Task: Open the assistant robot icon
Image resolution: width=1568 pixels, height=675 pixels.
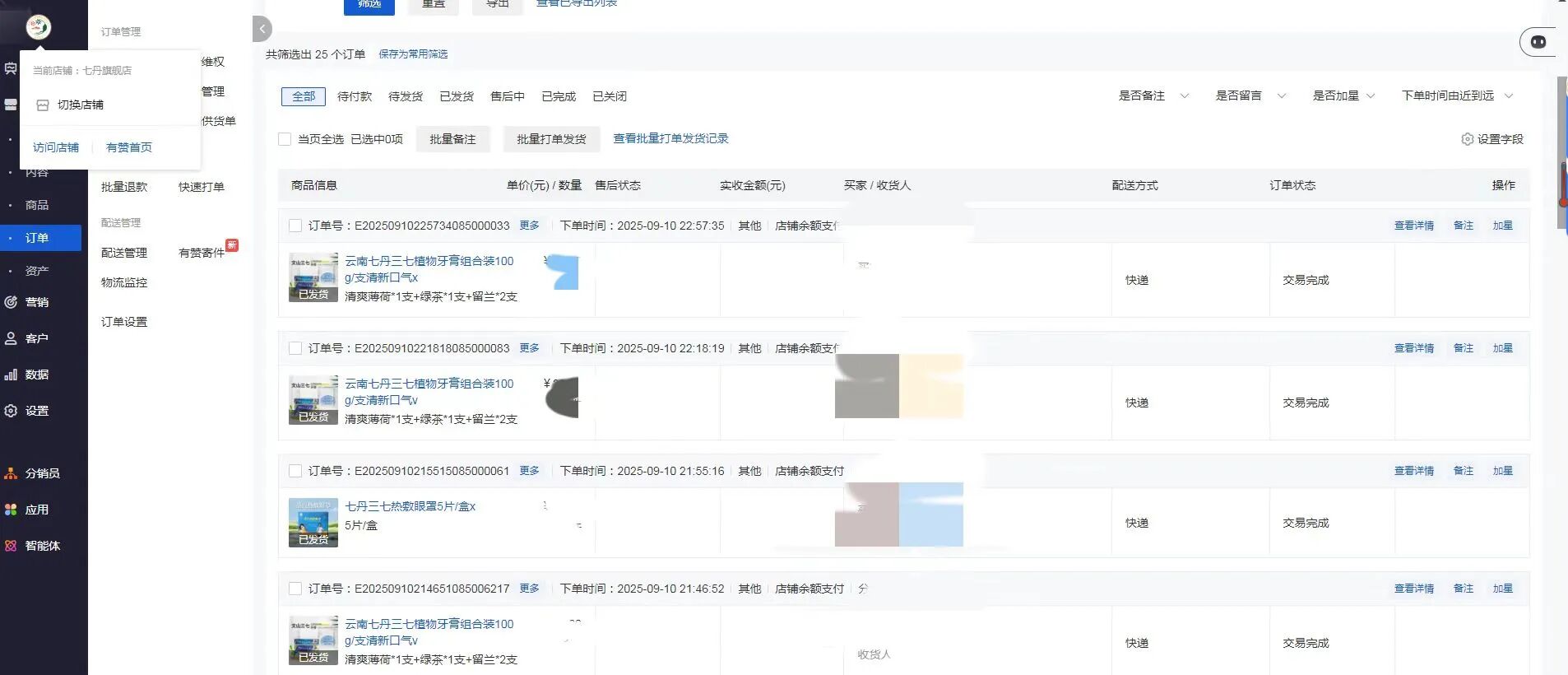Action: (x=1538, y=42)
